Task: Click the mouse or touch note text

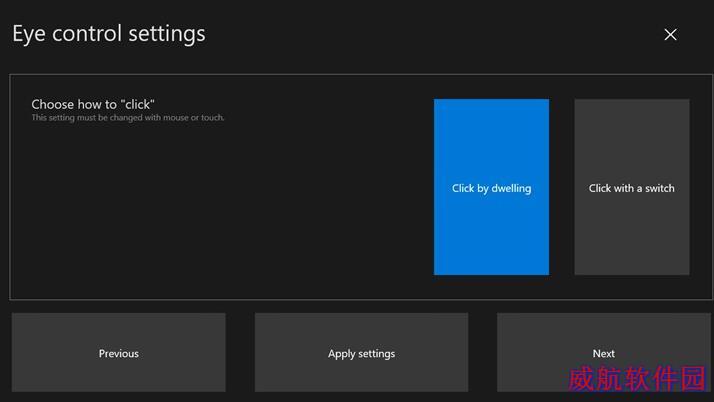Action: coord(128,118)
